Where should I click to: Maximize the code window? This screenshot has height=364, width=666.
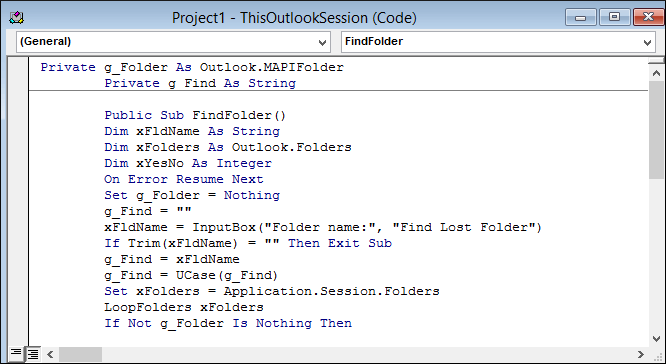click(614, 17)
